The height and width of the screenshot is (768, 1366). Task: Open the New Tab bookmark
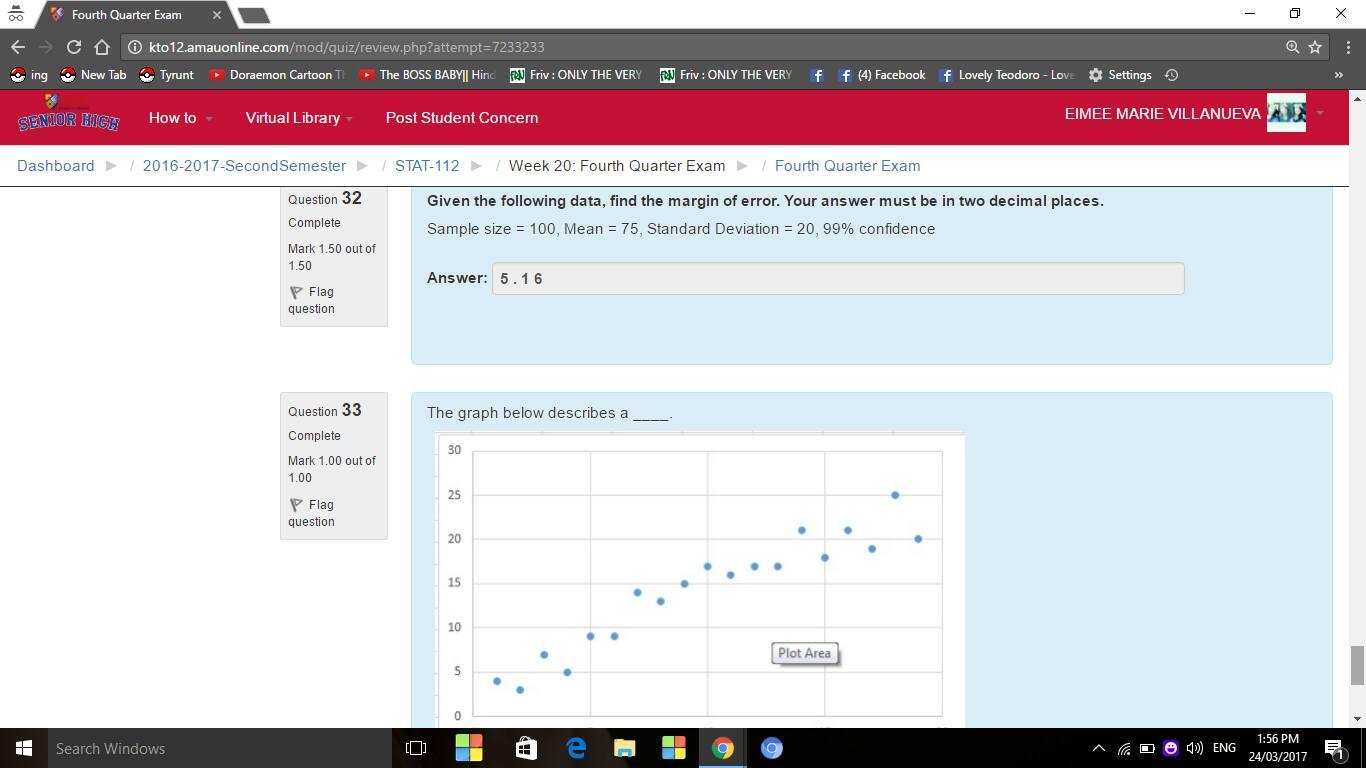93,75
